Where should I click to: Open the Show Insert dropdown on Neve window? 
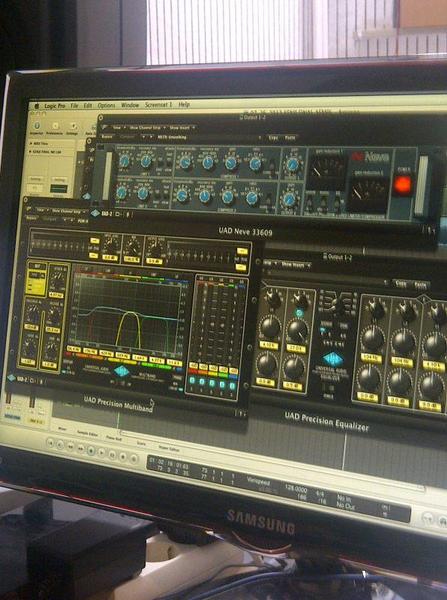point(182,127)
